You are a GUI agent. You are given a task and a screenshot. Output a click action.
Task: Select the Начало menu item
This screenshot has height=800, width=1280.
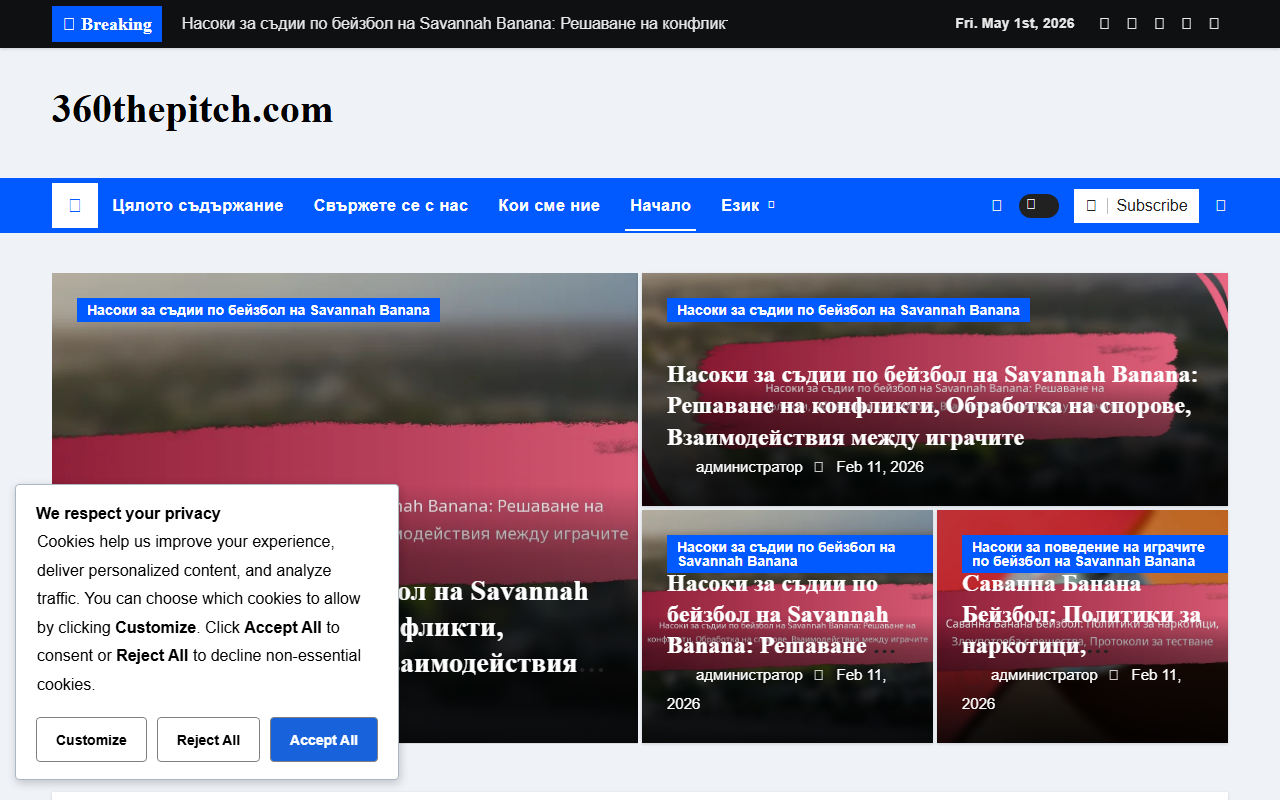coord(660,205)
